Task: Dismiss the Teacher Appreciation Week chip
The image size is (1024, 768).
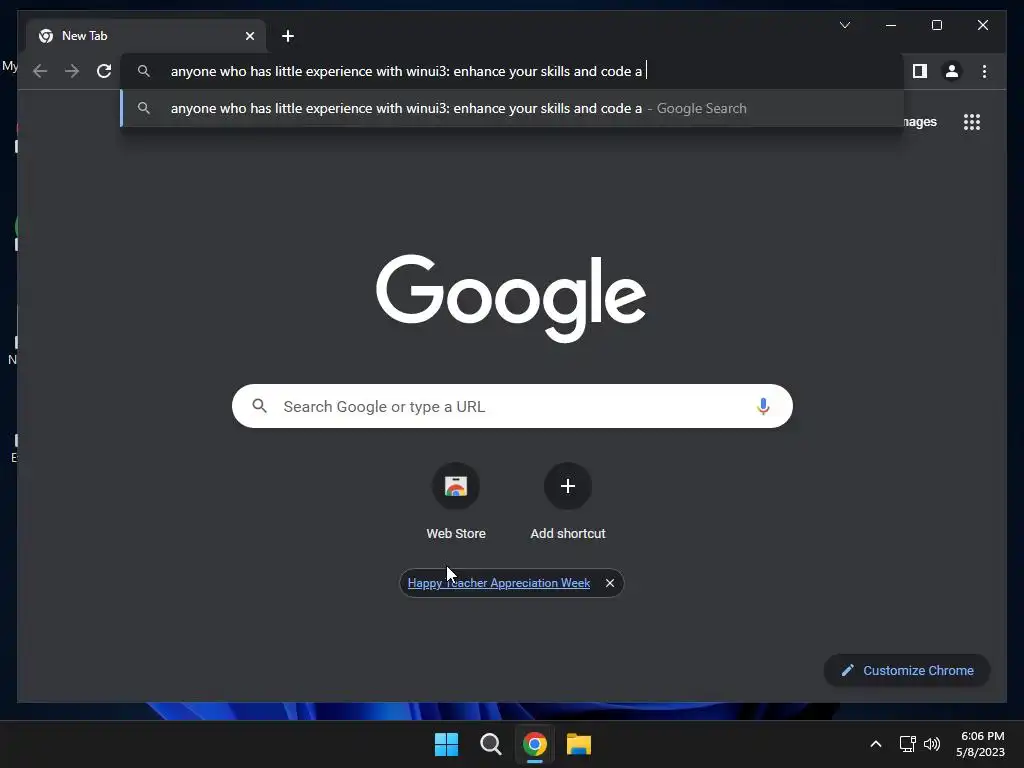Action: point(609,583)
